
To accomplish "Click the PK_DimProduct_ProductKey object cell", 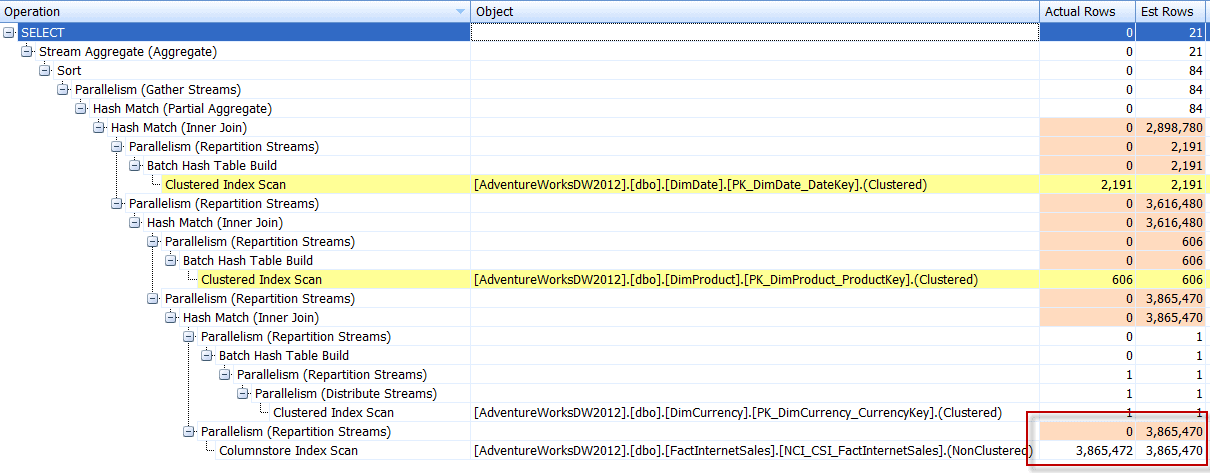I will pyautogui.click(x=755, y=279).
